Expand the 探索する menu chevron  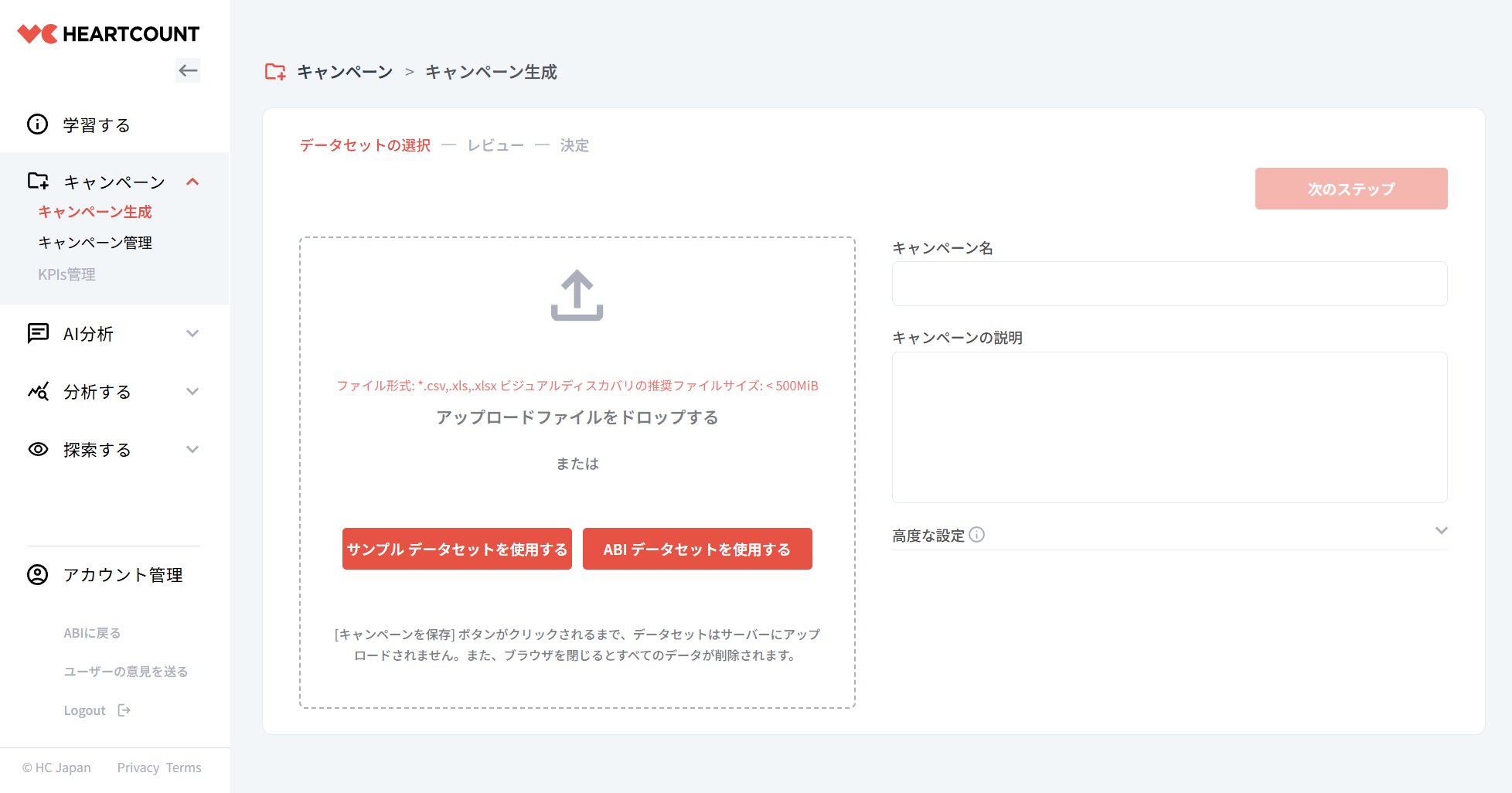[192, 450]
